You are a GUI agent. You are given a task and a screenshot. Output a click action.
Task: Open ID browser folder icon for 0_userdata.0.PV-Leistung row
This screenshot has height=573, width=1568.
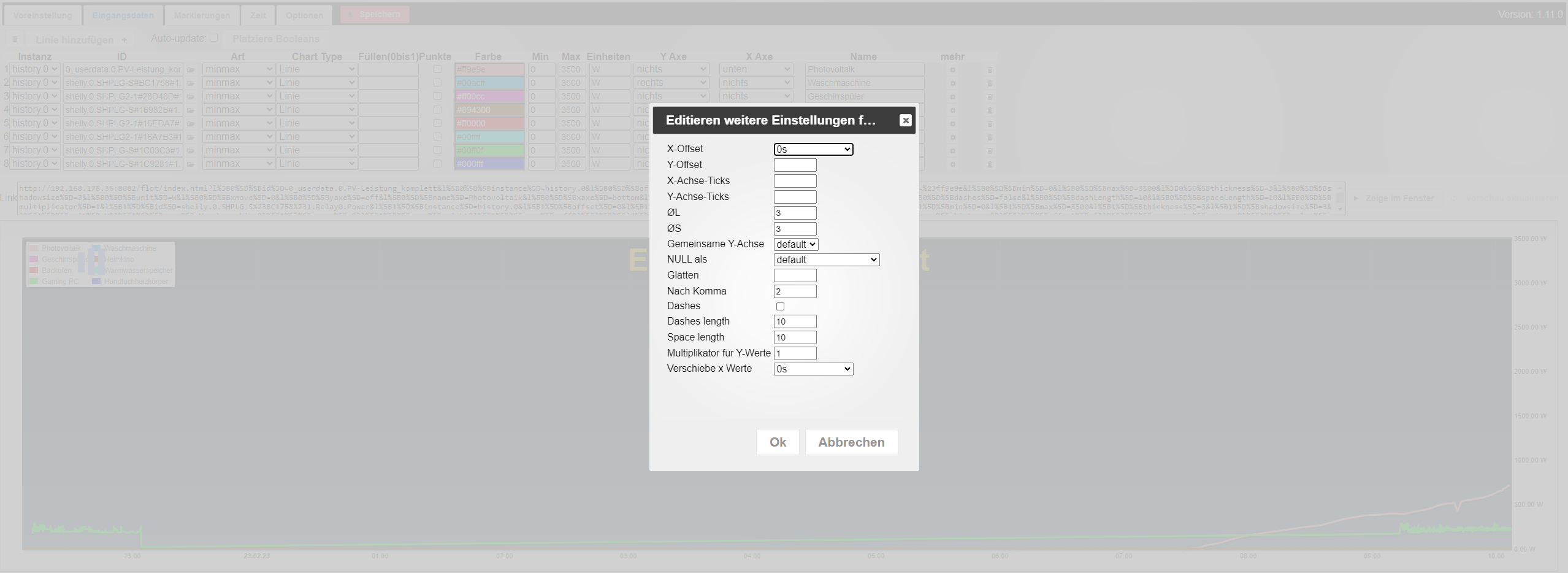point(191,70)
